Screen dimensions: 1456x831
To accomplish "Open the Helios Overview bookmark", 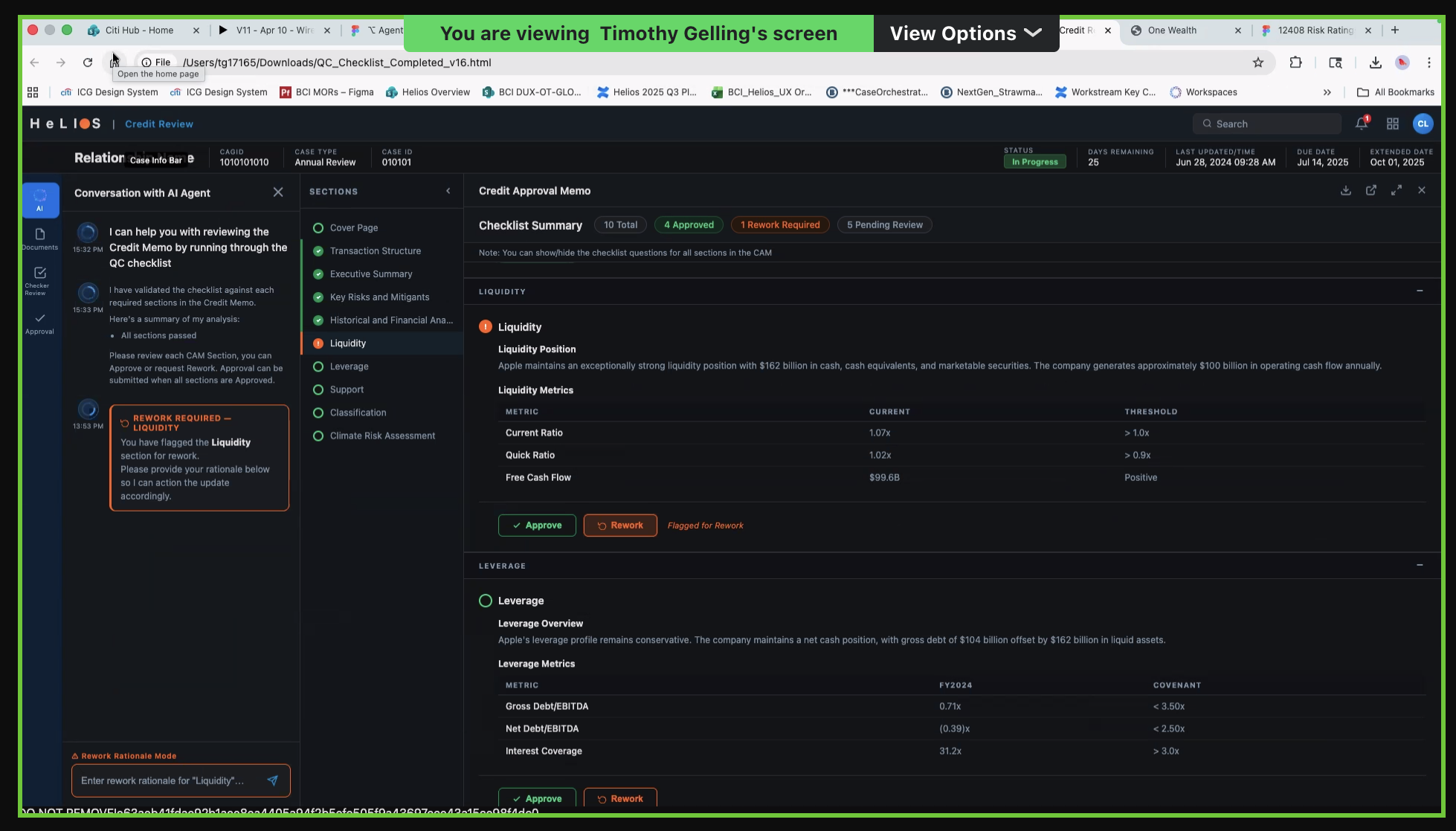I will click(428, 92).
